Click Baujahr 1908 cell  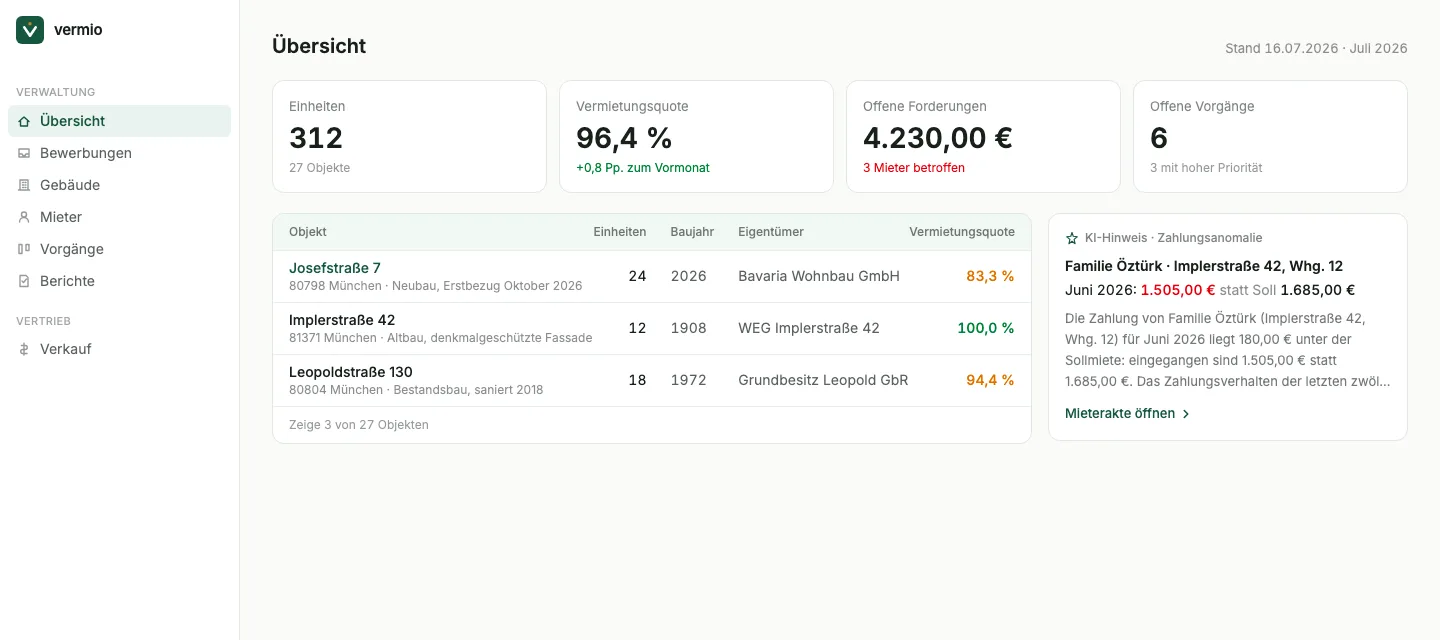tap(689, 328)
